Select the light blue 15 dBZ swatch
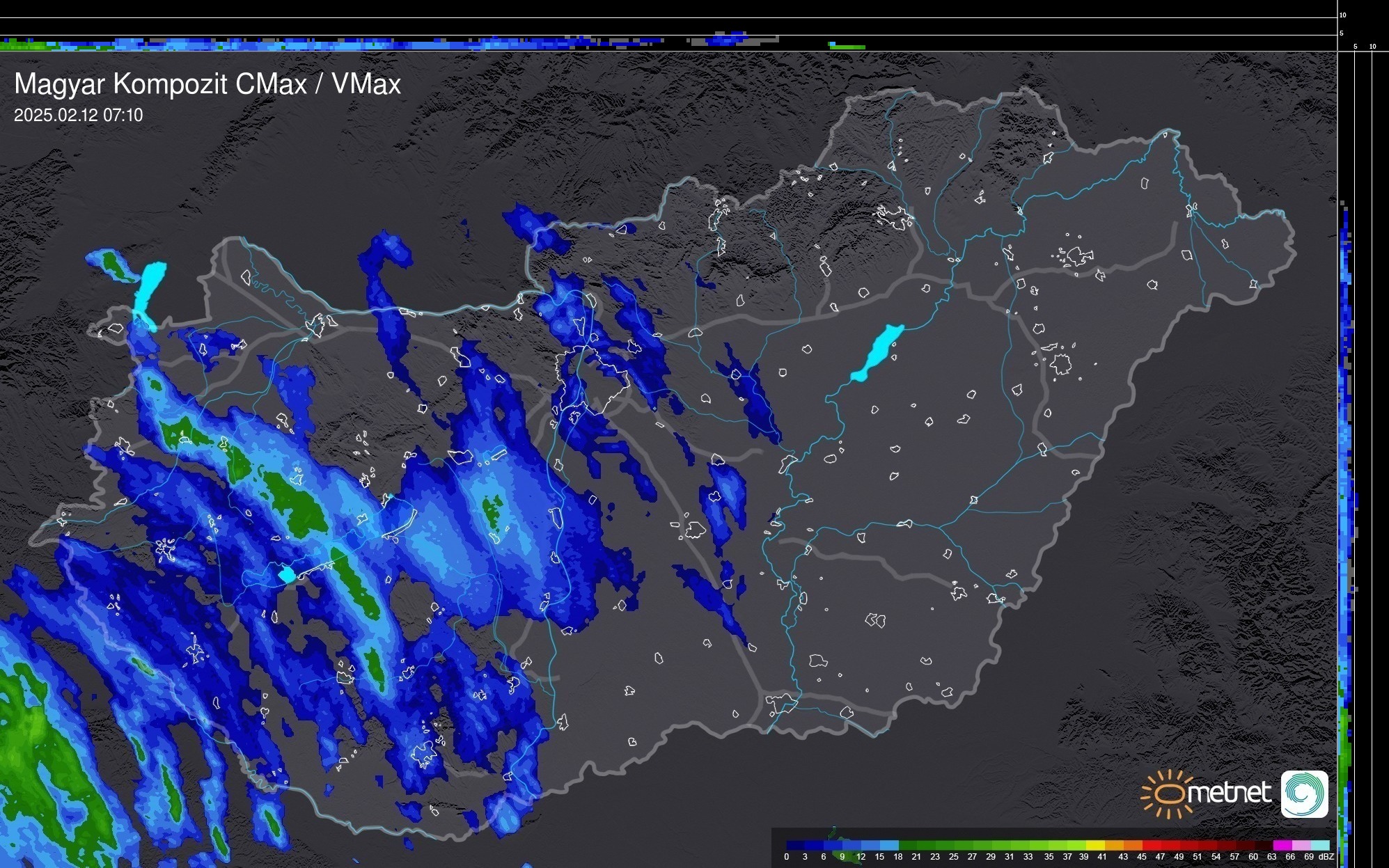The image size is (1389, 868). coord(889,845)
